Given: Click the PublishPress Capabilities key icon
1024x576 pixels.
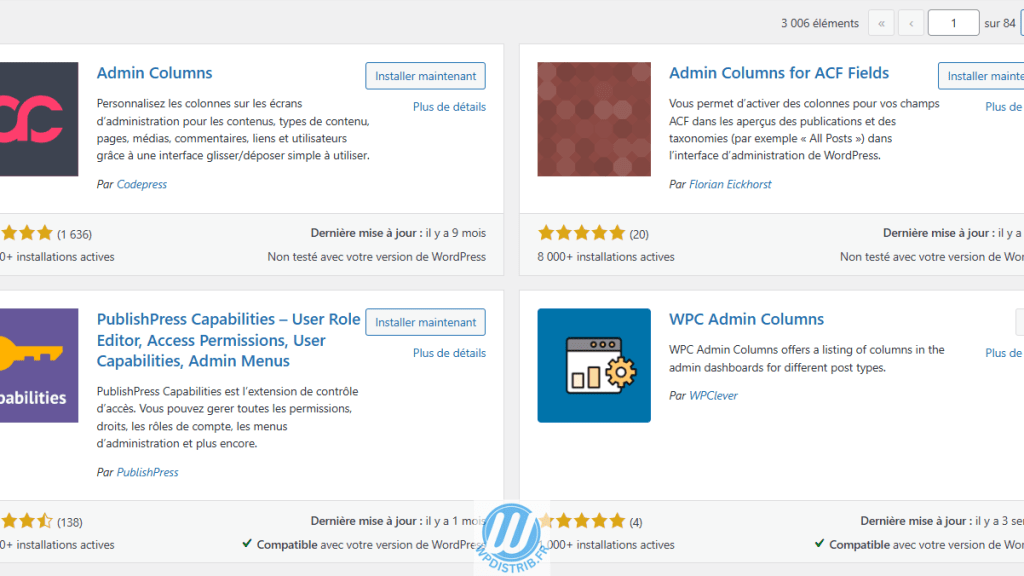Looking at the screenshot, I should tap(39, 365).
